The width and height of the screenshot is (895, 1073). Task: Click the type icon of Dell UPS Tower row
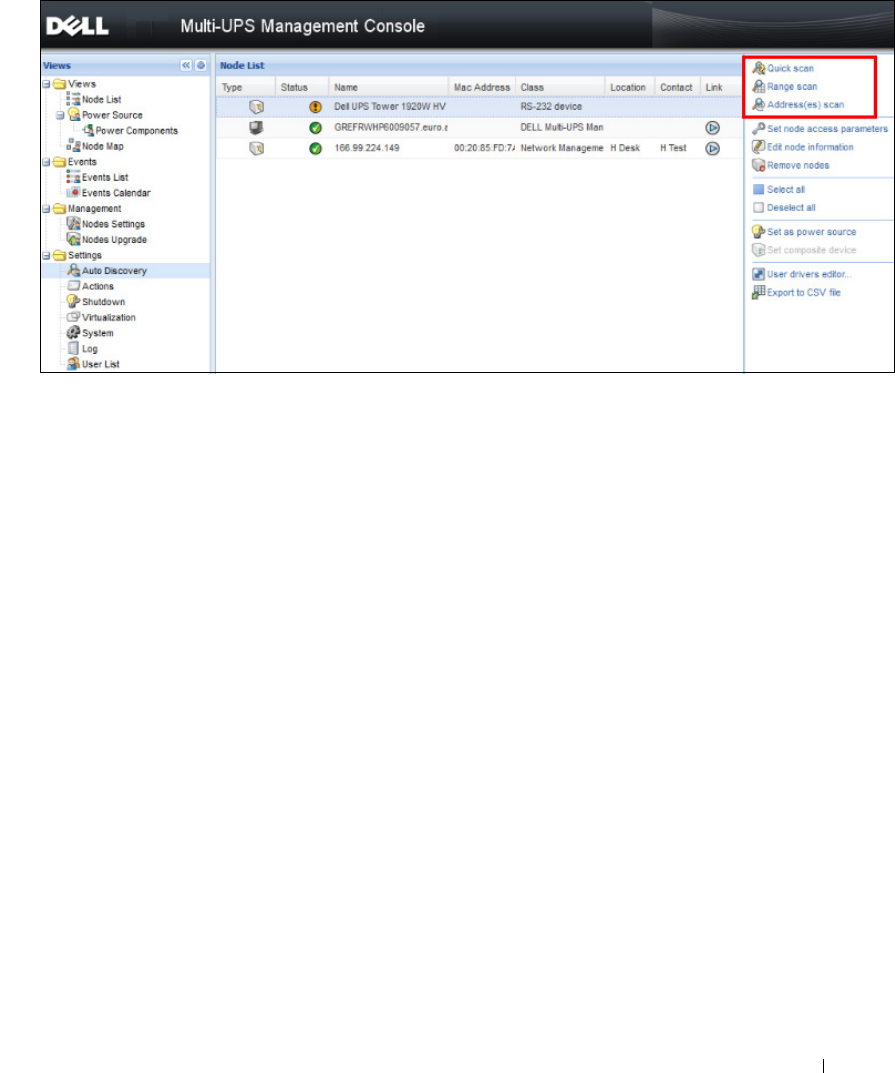(x=257, y=107)
